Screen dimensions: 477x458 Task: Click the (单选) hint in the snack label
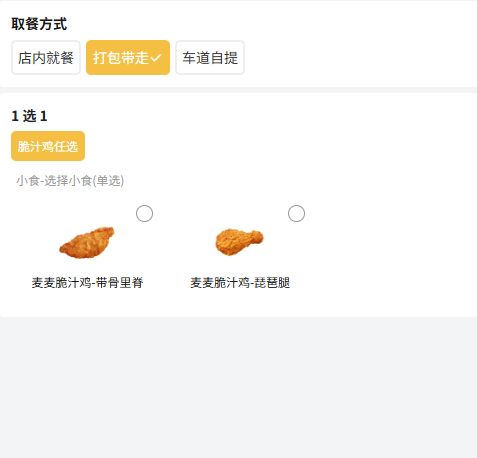[108, 181]
